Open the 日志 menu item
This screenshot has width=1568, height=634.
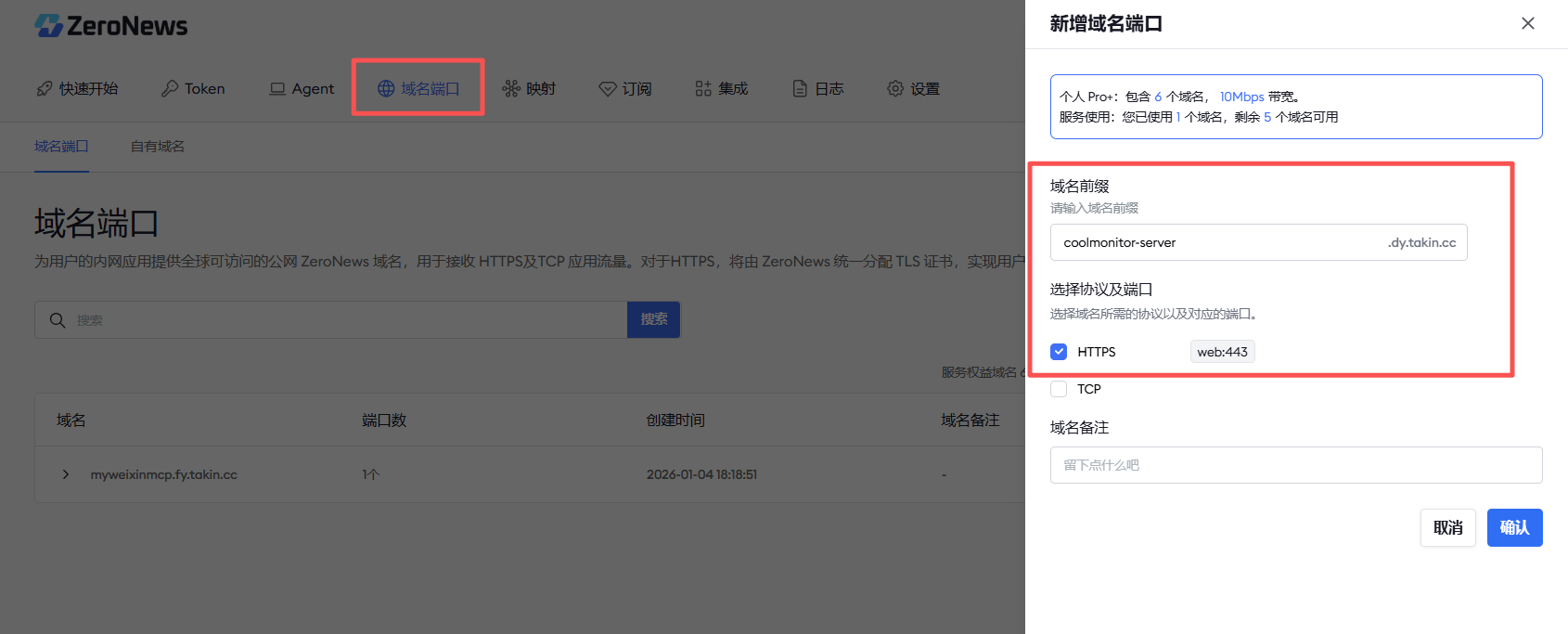point(818,89)
